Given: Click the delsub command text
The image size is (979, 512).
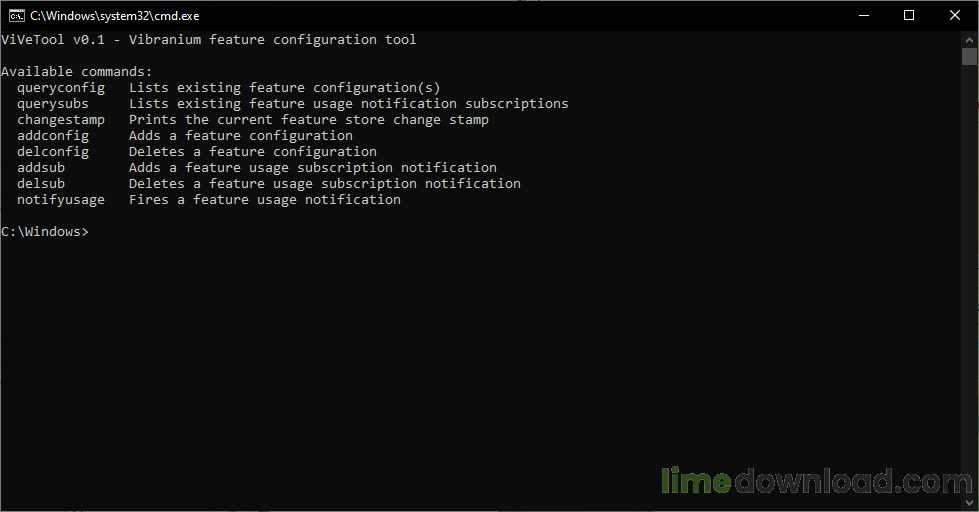Looking at the screenshot, I should 41,184.
